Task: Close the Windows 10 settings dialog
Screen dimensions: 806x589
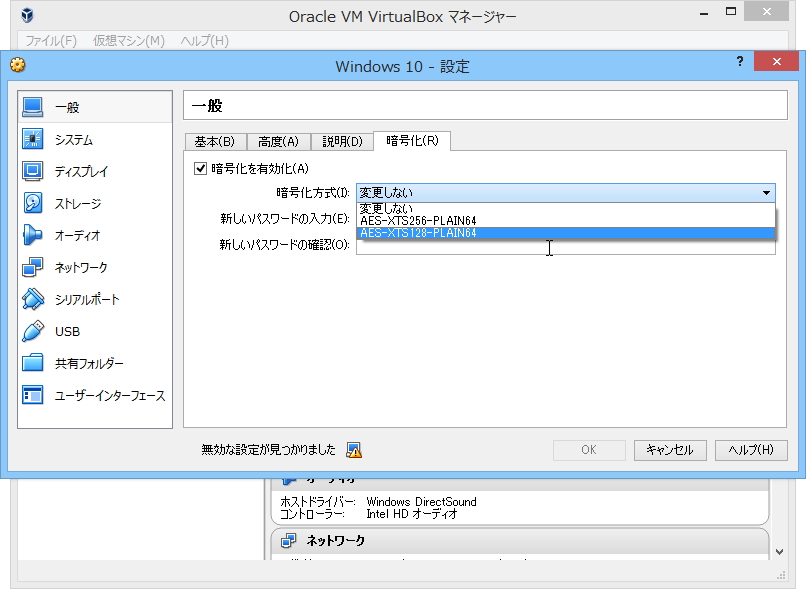Action: click(777, 62)
